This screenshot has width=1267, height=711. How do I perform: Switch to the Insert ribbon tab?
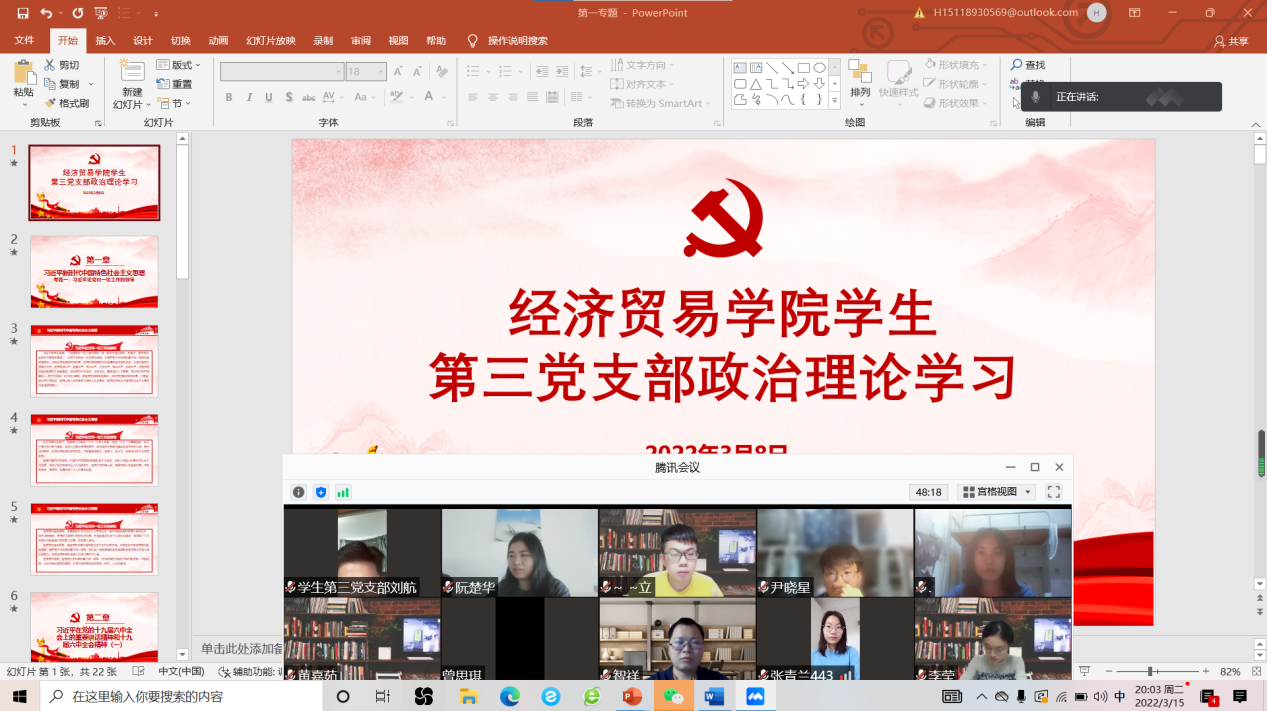pos(105,41)
